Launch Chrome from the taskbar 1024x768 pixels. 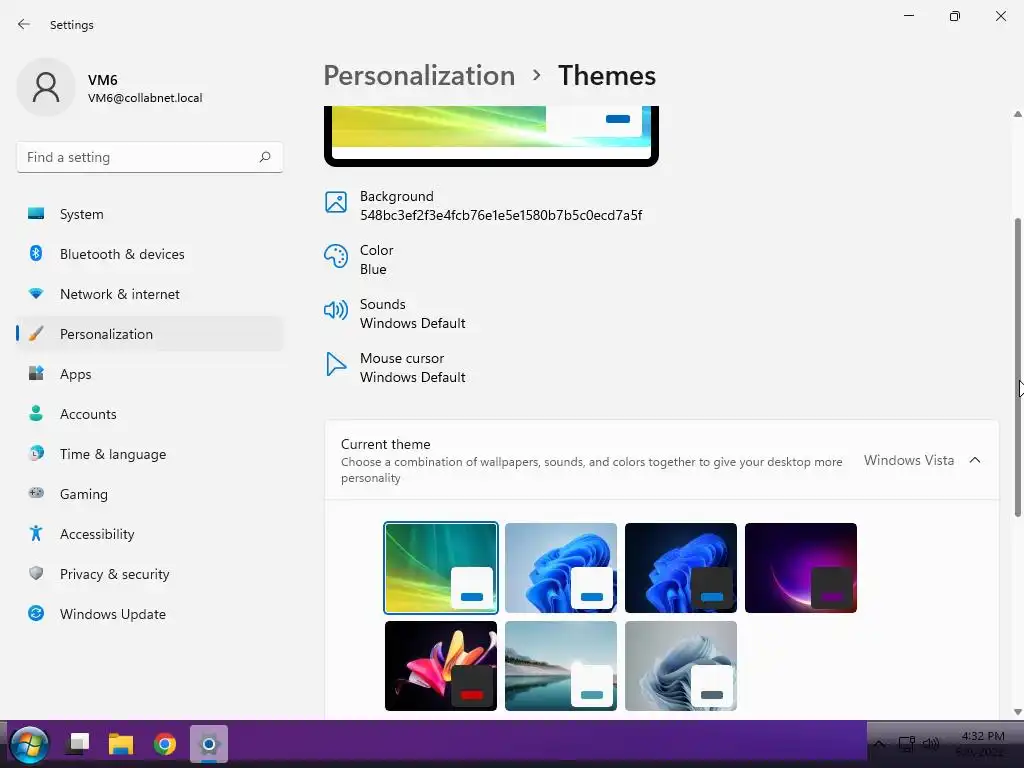click(x=165, y=744)
